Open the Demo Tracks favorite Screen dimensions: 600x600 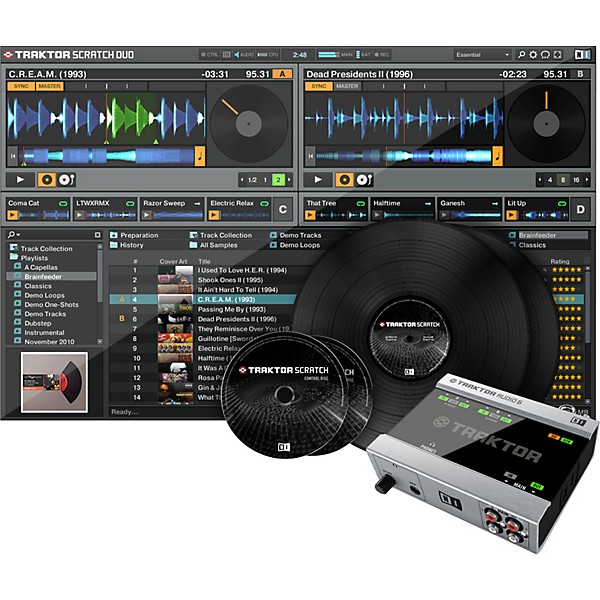click(296, 235)
